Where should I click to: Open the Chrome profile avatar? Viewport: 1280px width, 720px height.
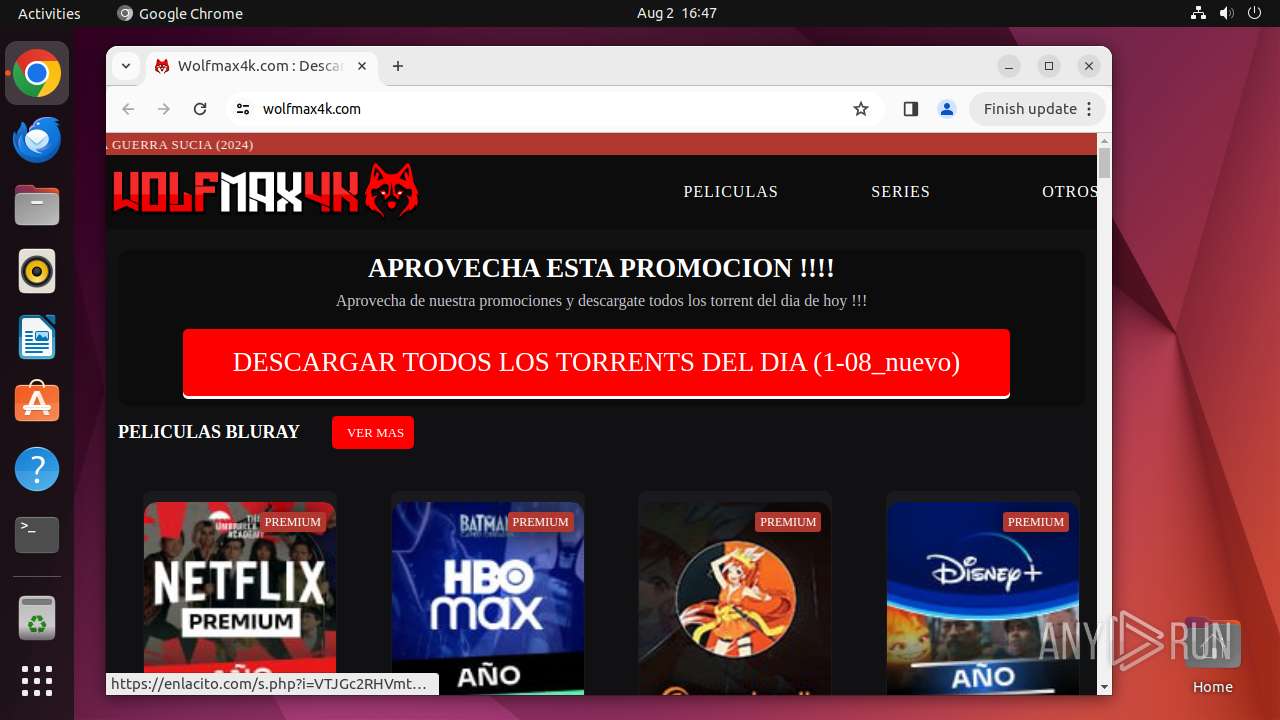click(947, 109)
